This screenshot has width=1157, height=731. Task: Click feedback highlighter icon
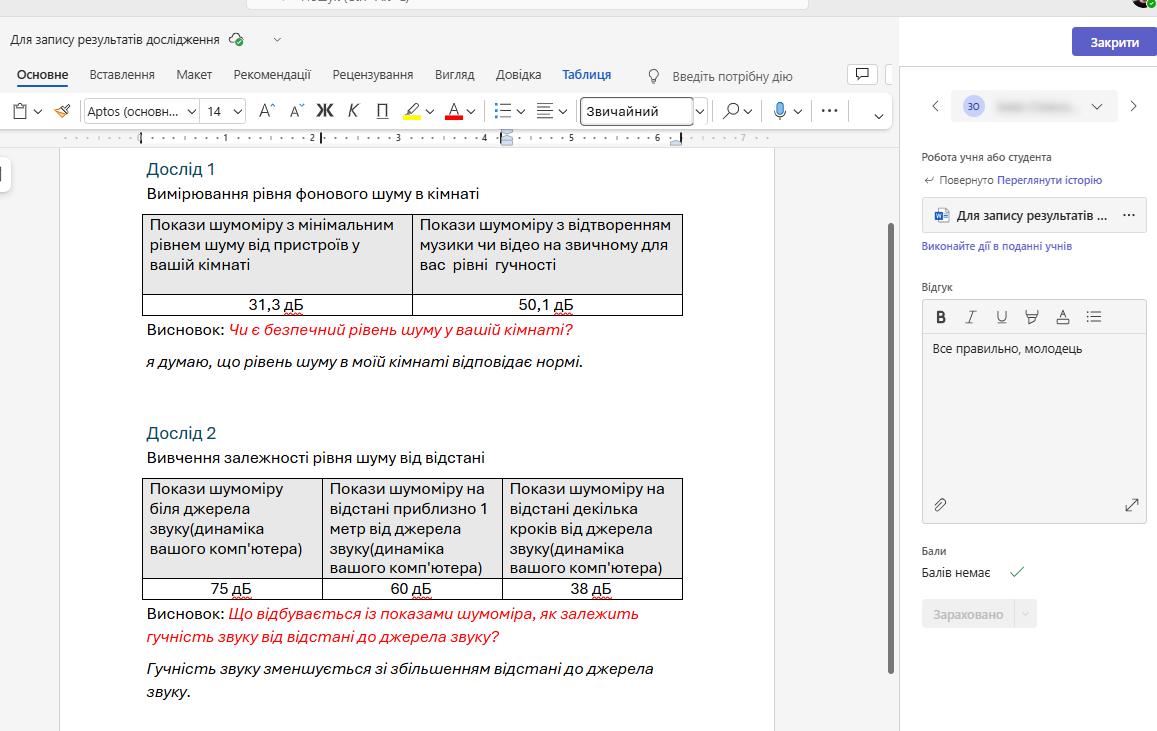1032,317
